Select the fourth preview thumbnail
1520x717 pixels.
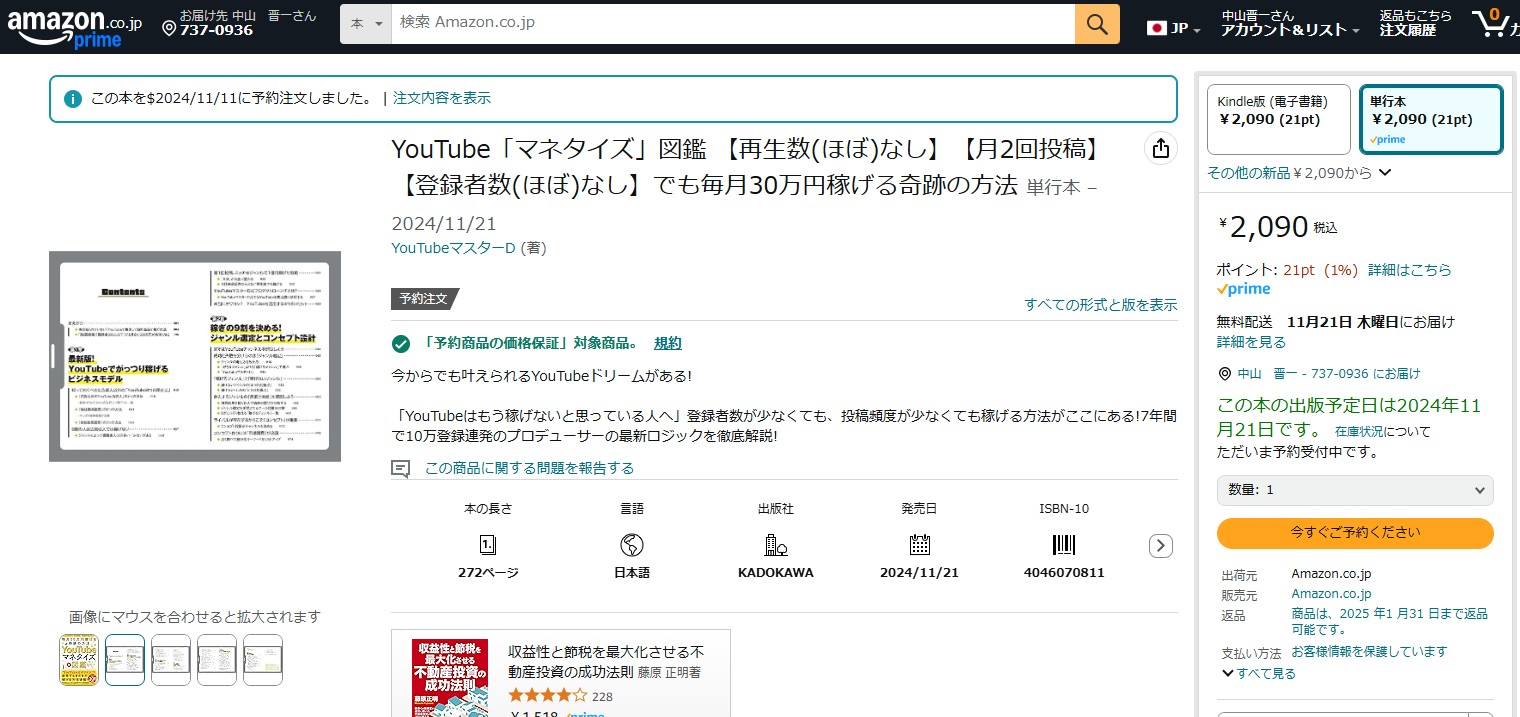click(x=217, y=660)
